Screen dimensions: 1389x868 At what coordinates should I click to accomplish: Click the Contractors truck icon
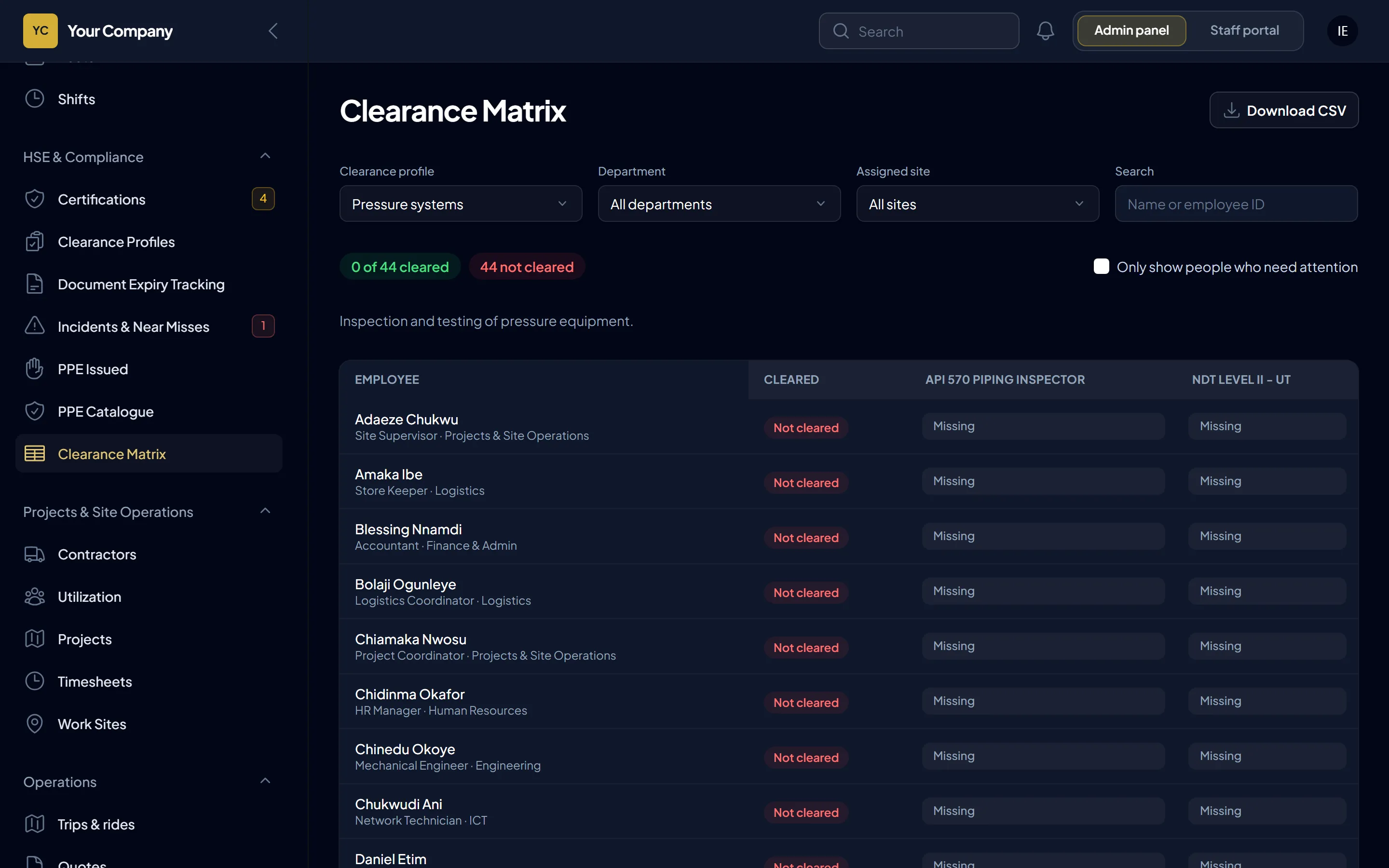point(34,554)
